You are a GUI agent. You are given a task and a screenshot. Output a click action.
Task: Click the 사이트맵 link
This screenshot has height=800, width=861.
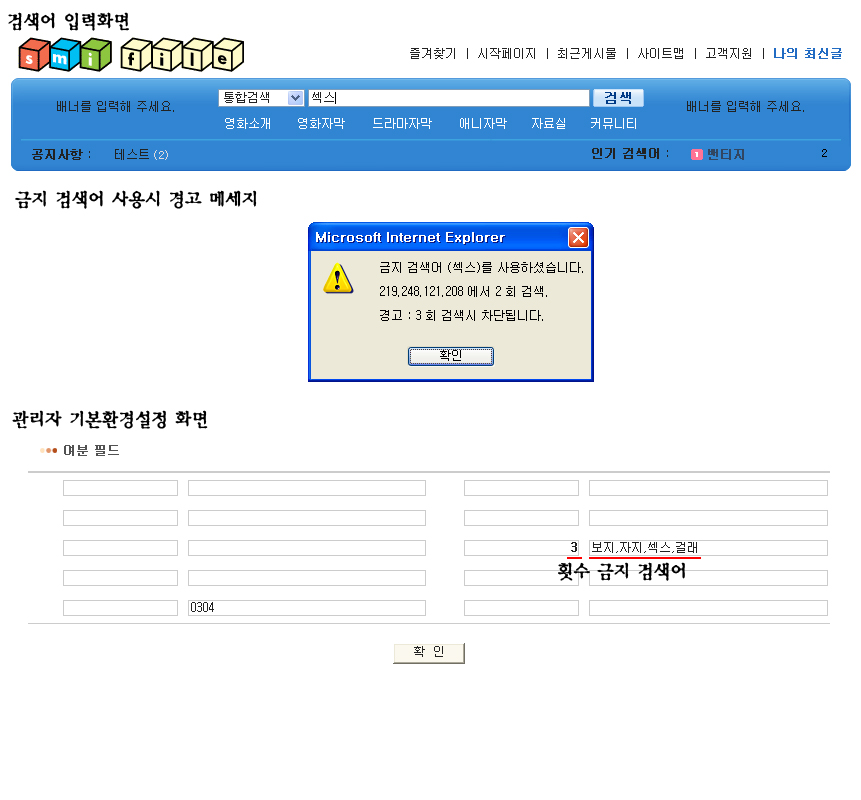pos(661,54)
